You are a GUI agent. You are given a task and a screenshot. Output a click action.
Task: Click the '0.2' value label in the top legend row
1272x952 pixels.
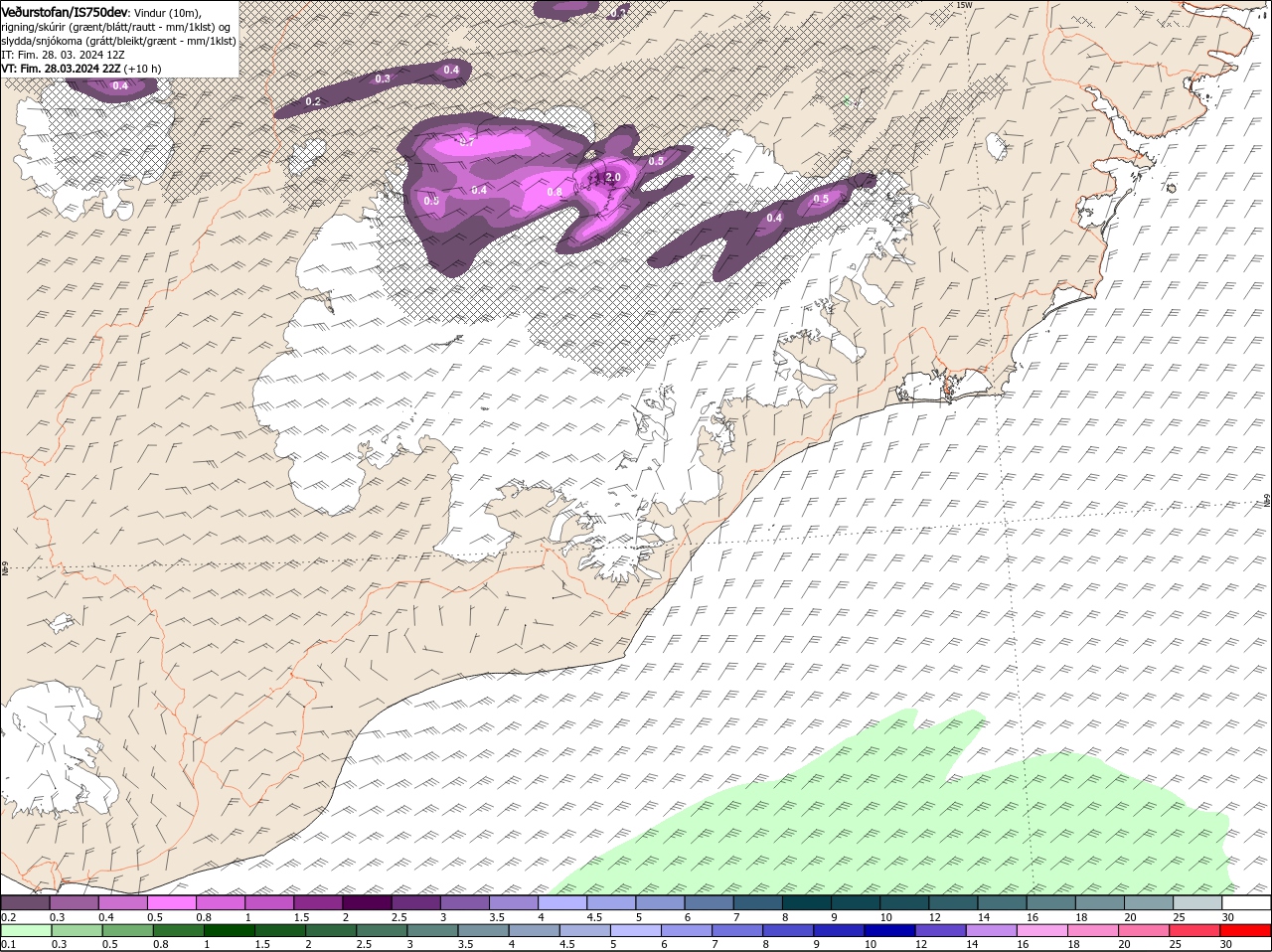coord(8,916)
